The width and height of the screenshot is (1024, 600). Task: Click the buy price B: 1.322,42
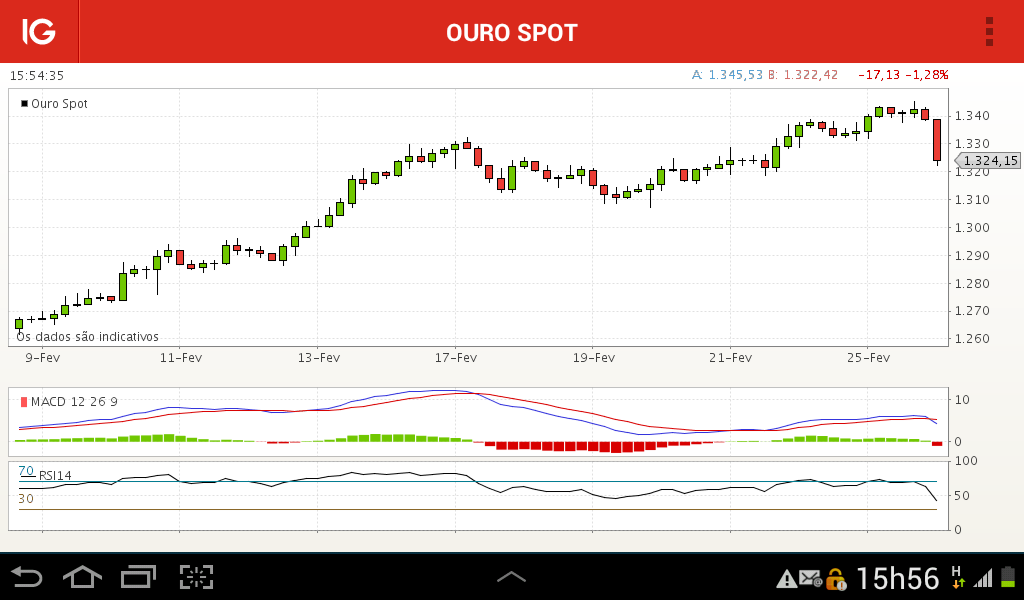pyautogui.click(x=803, y=75)
